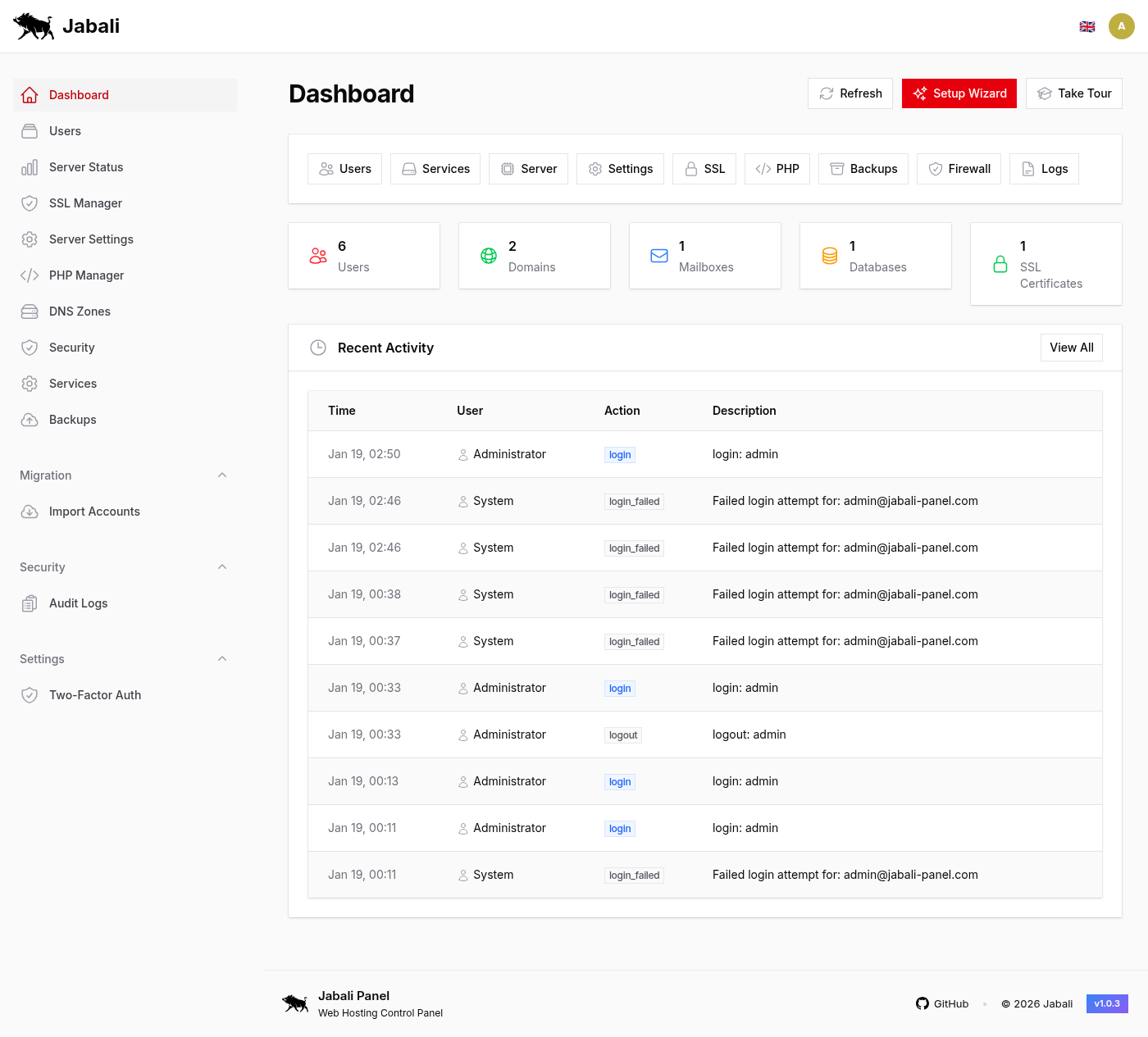The height and width of the screenshot is (1037, 1148).
Task: Launch the Setup Wizard
Action: tap(959, 93)
